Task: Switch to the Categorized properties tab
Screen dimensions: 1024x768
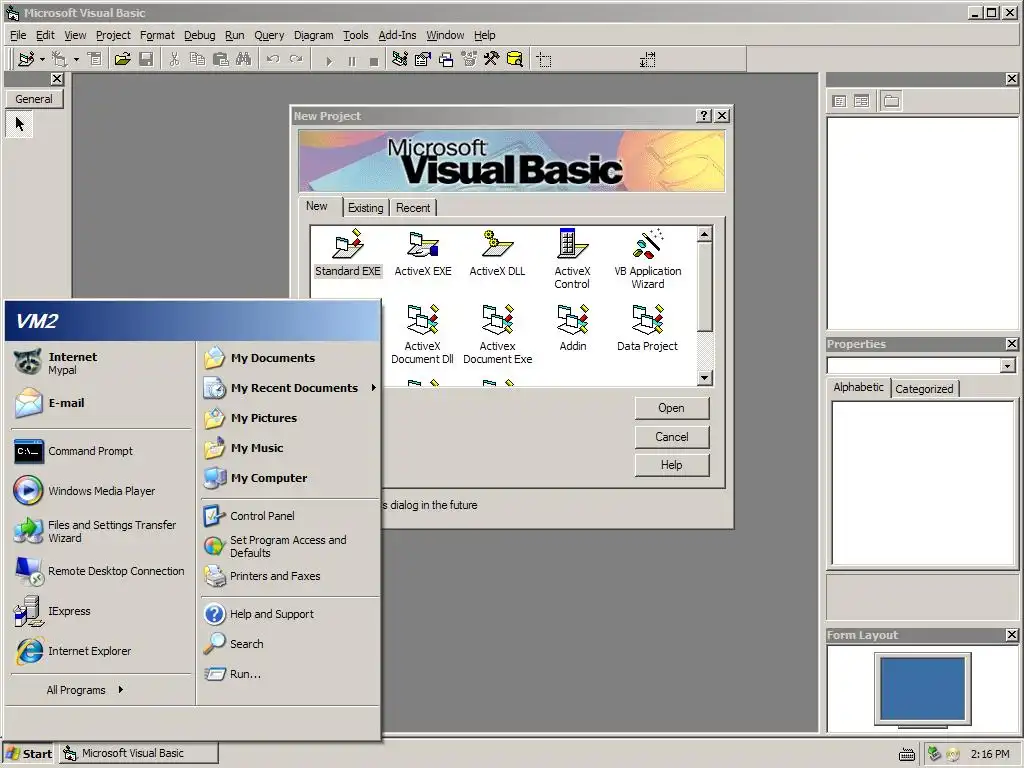Action: [924, 389]
